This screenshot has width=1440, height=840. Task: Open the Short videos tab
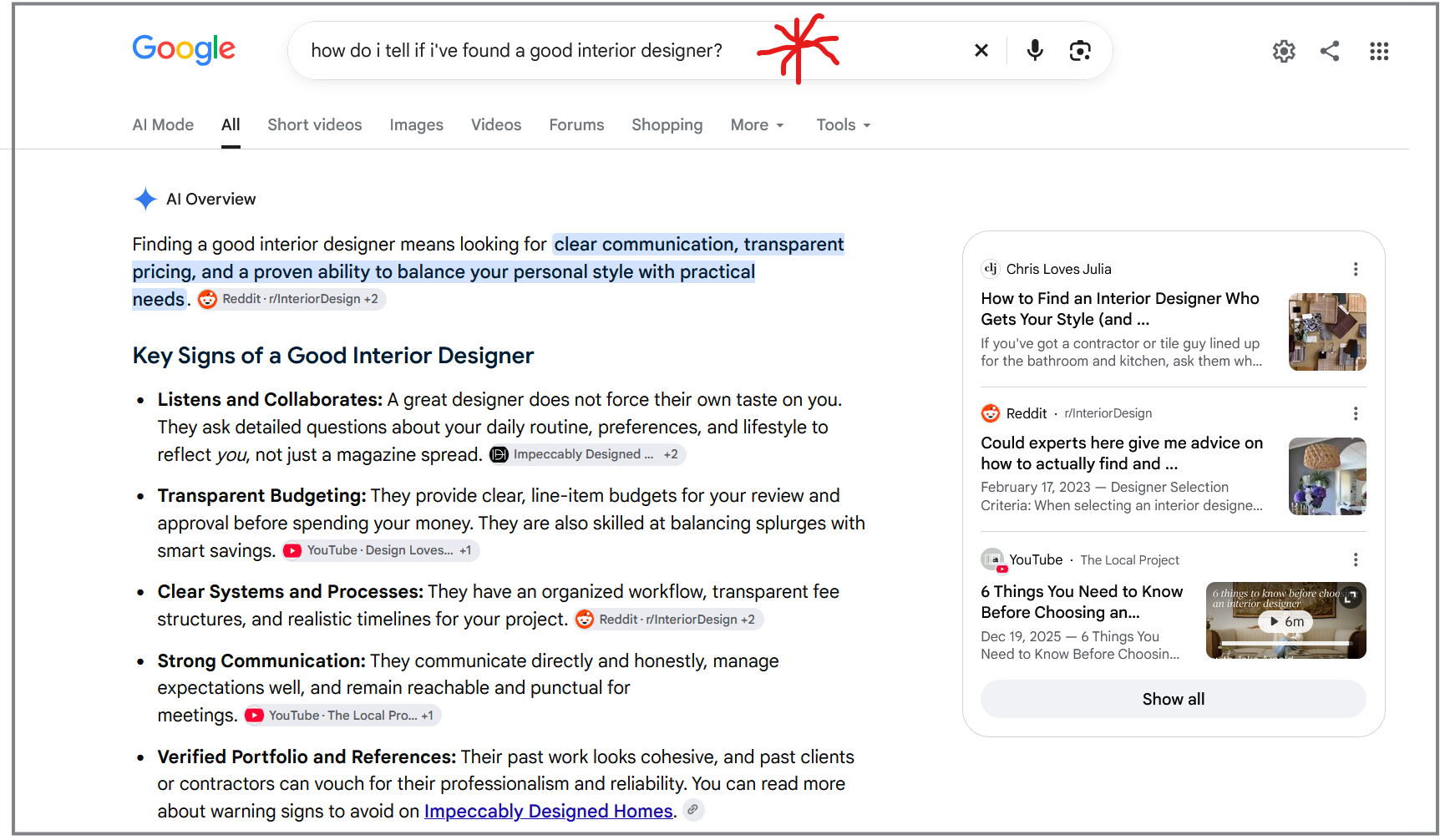pos(315,125)
